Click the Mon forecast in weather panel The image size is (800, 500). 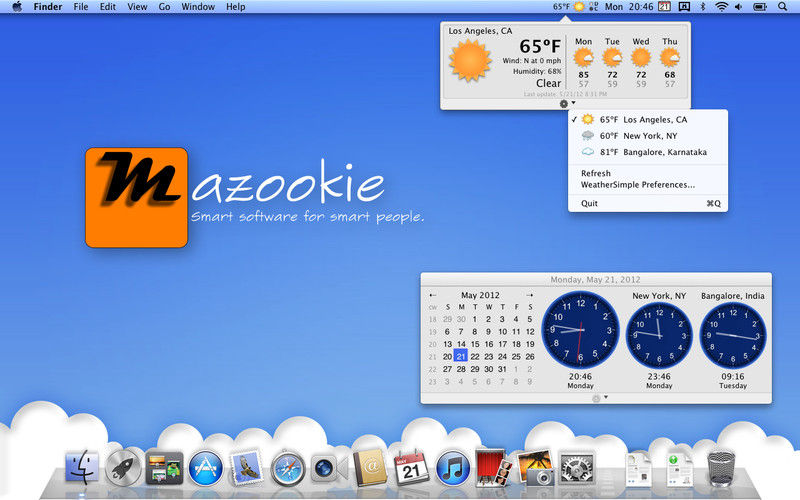[x=583, y=62]
